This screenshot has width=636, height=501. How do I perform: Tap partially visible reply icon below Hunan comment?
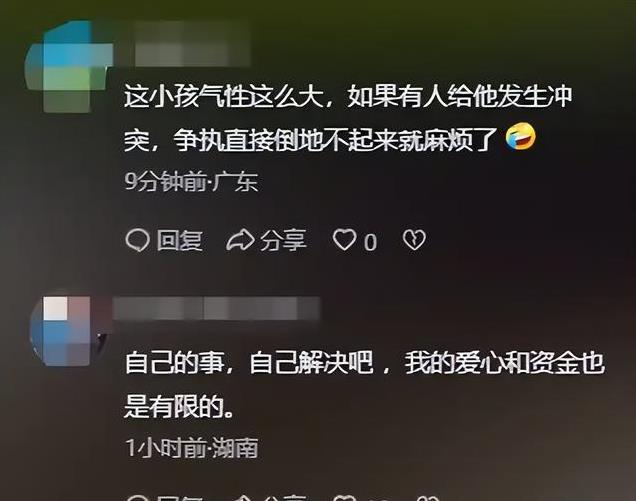(x=137, y=498)
